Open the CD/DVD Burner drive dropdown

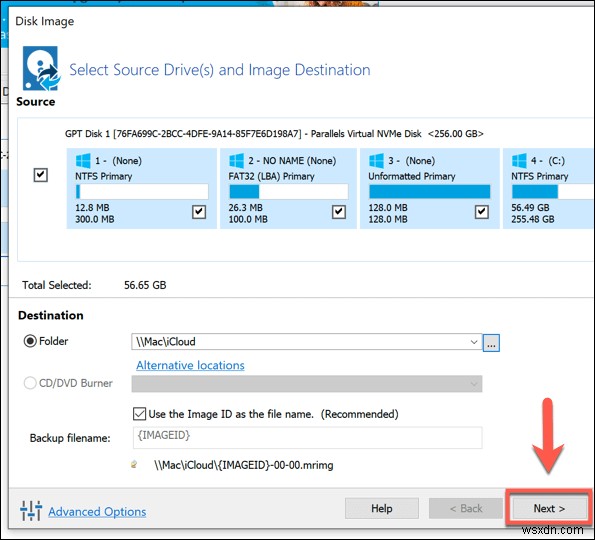[x=474, y=384]
